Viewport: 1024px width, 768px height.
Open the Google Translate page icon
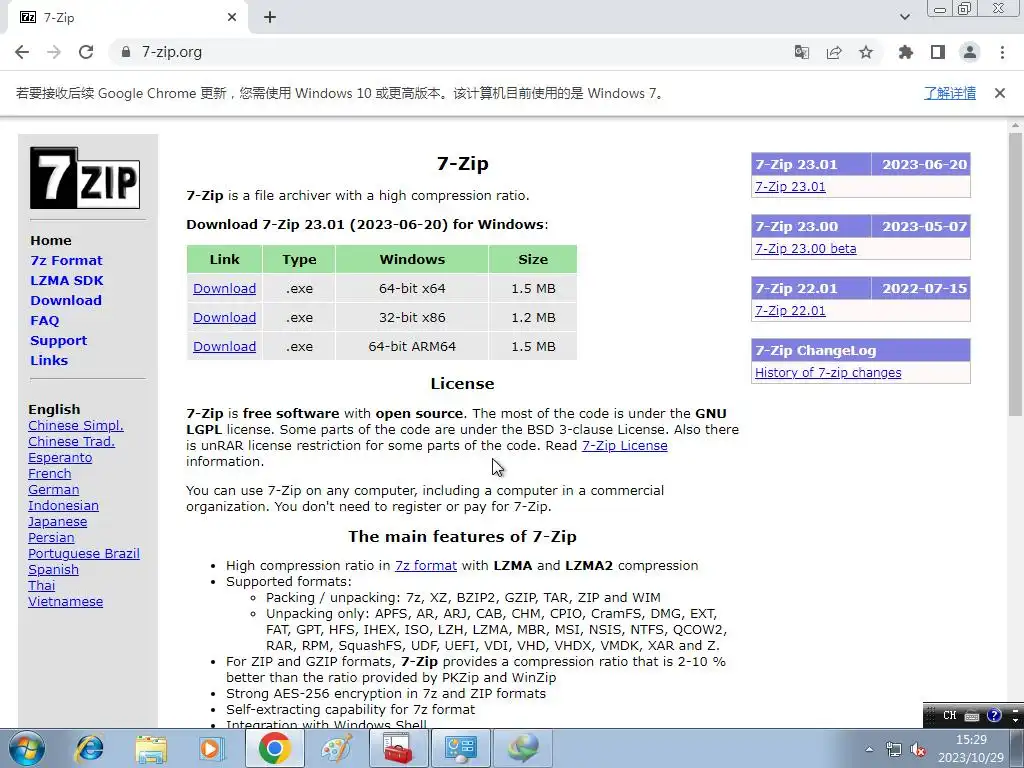(x=802, y=52)
